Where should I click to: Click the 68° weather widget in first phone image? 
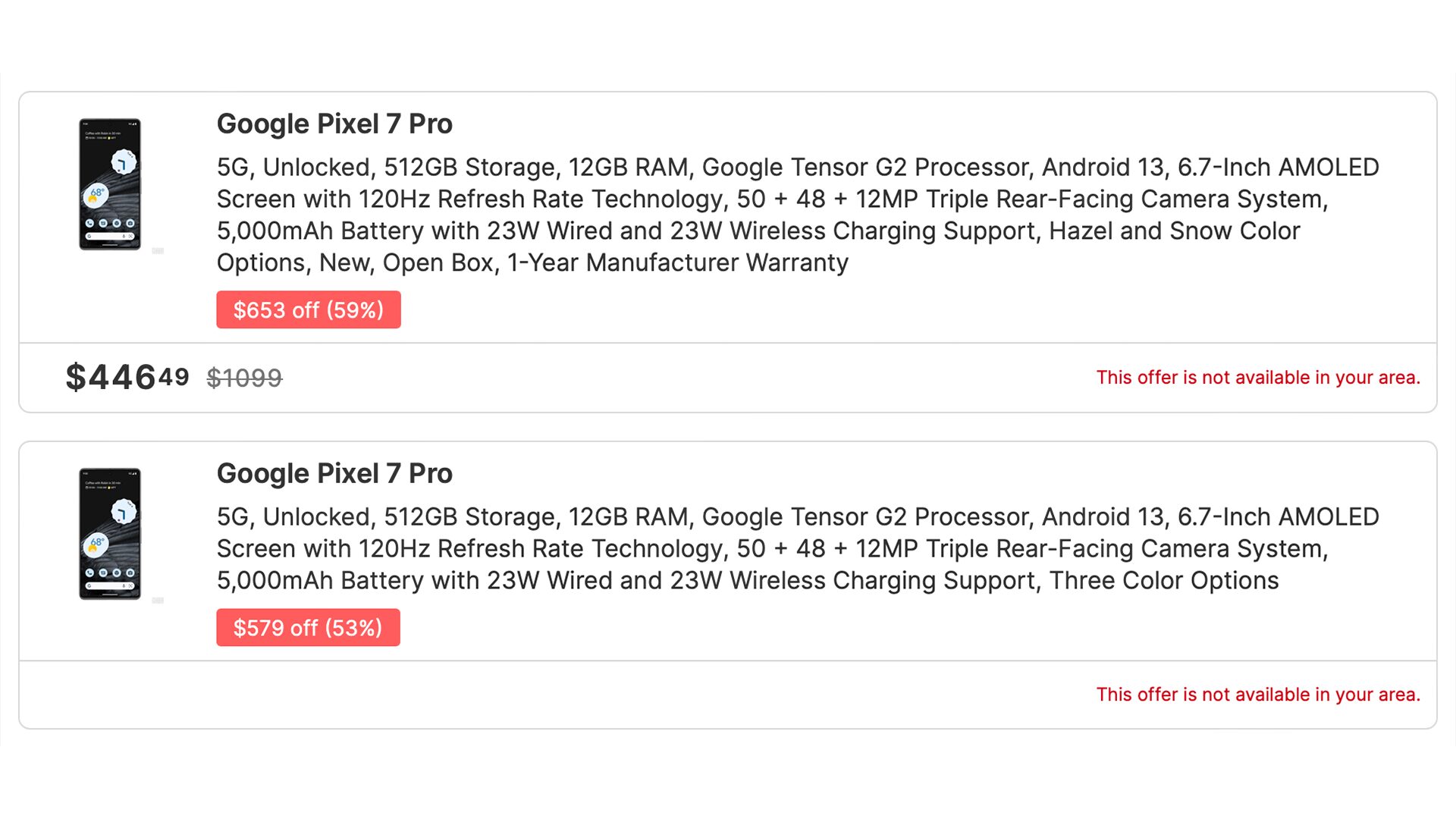(96, 195)
